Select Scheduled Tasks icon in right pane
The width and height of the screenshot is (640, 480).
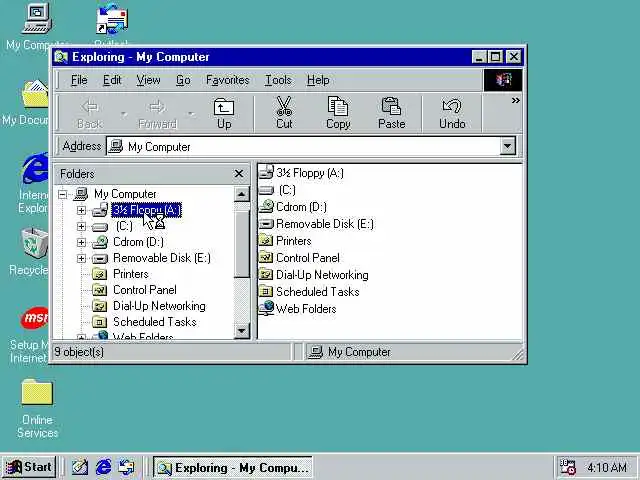click(x=266, y=291)
